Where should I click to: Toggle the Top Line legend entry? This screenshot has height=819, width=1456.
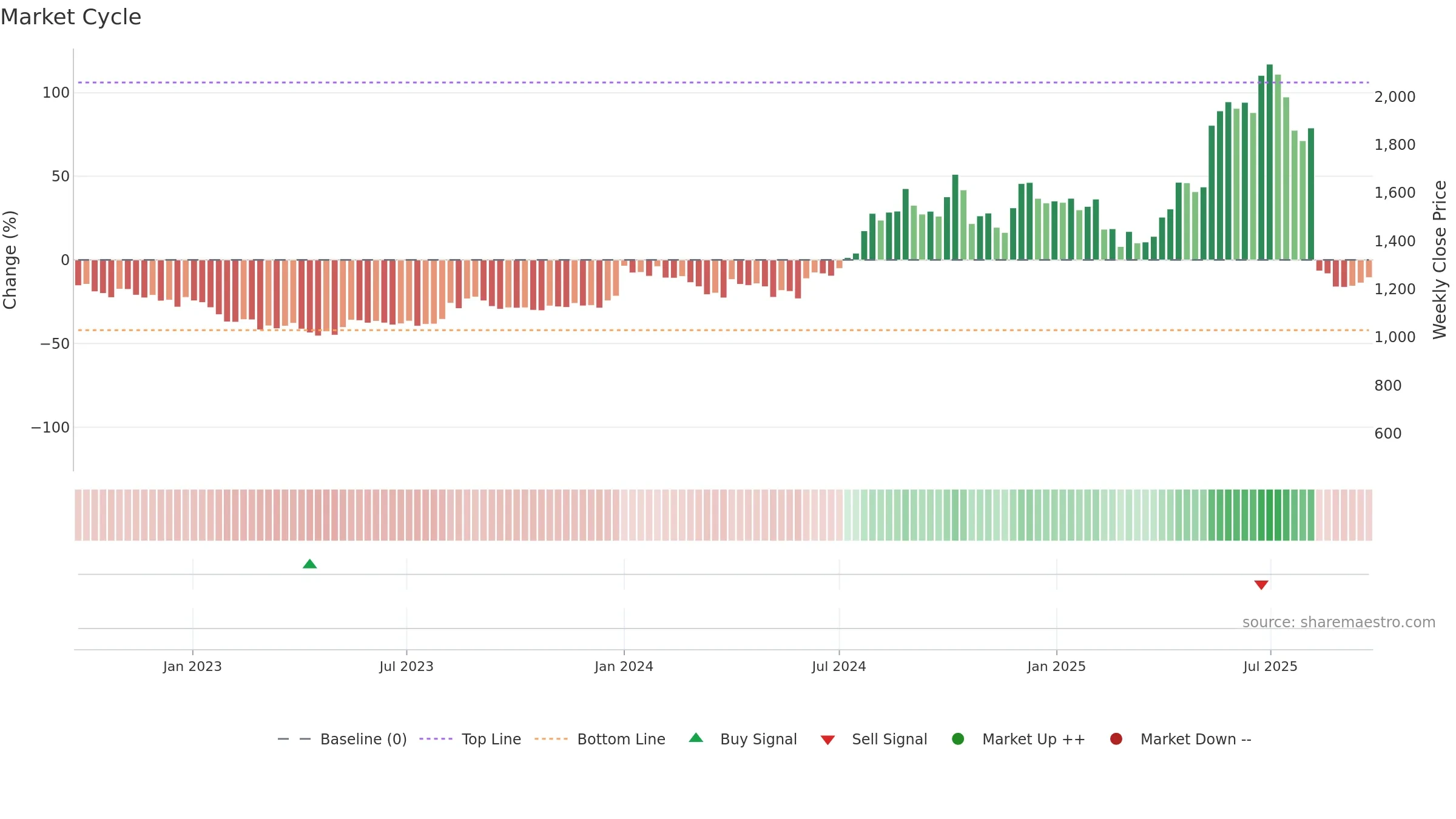click(470, 739)
